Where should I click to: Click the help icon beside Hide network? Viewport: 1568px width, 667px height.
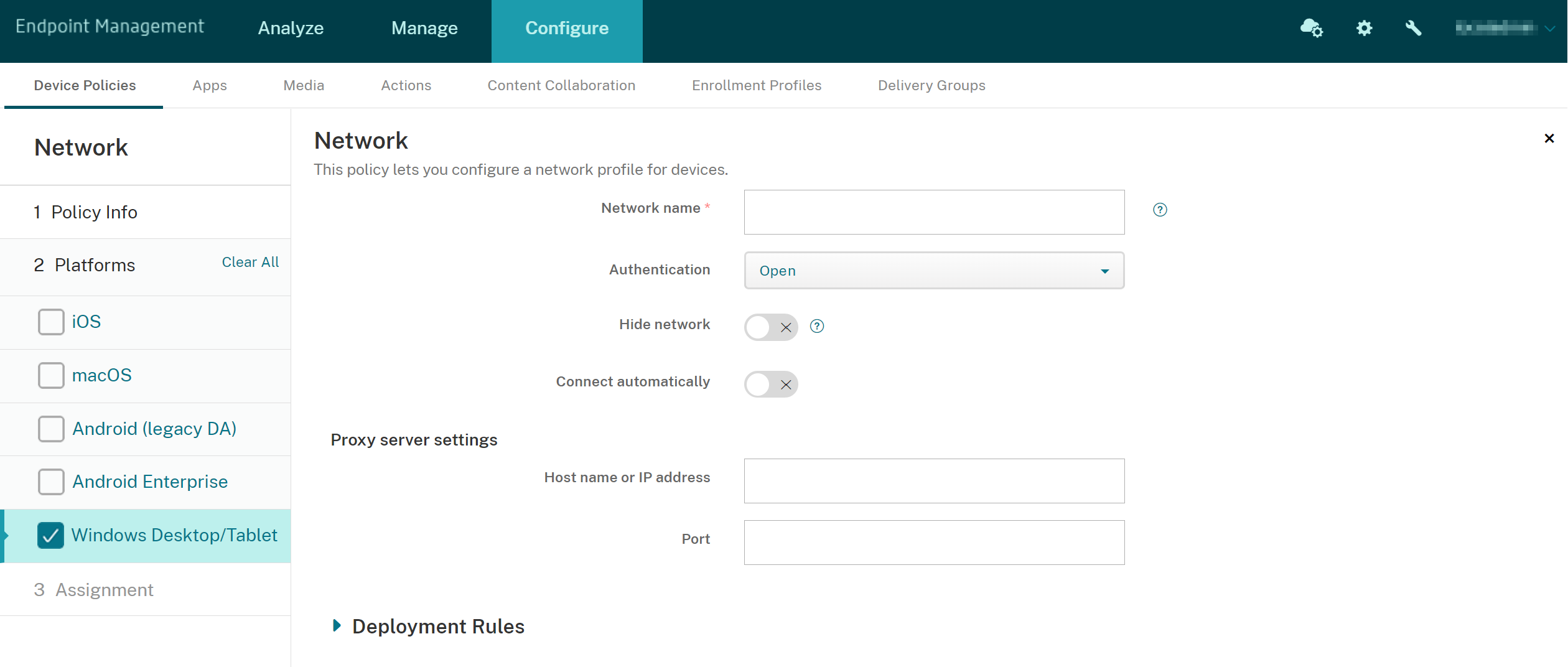click(x=817, y=326)
